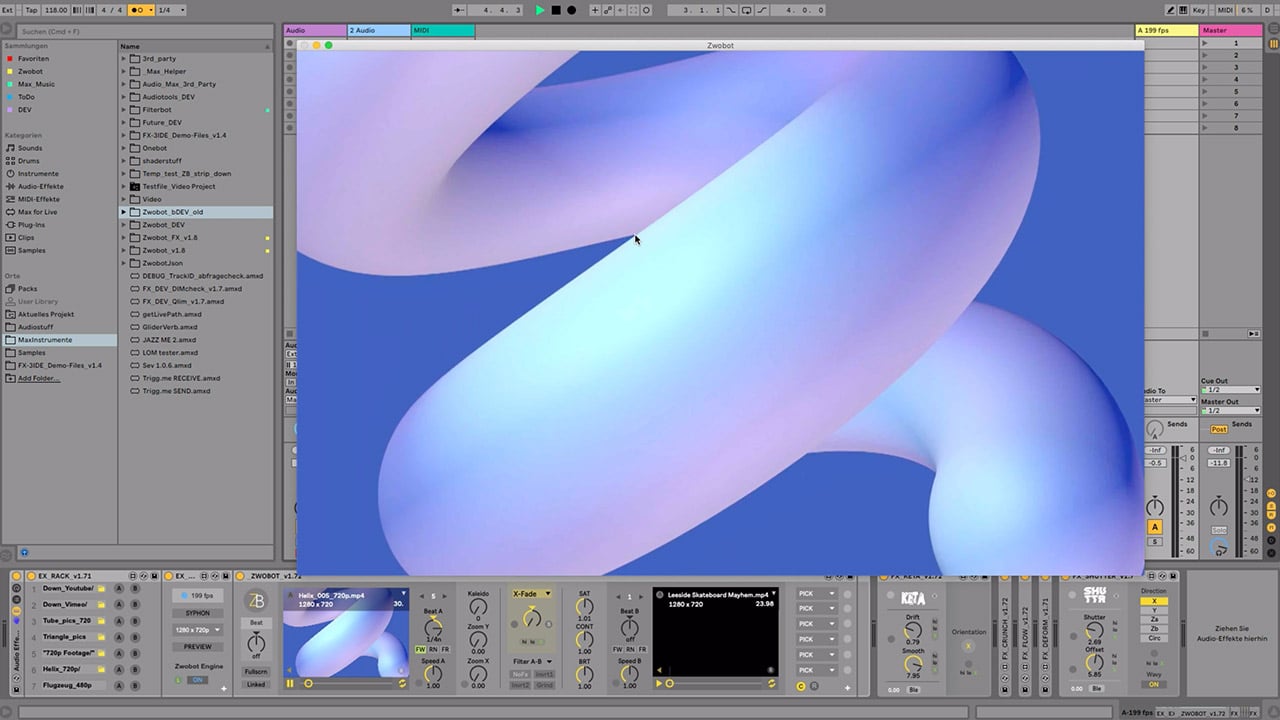
Task: Select the MIDI track header tab
Action: point(442,31)
